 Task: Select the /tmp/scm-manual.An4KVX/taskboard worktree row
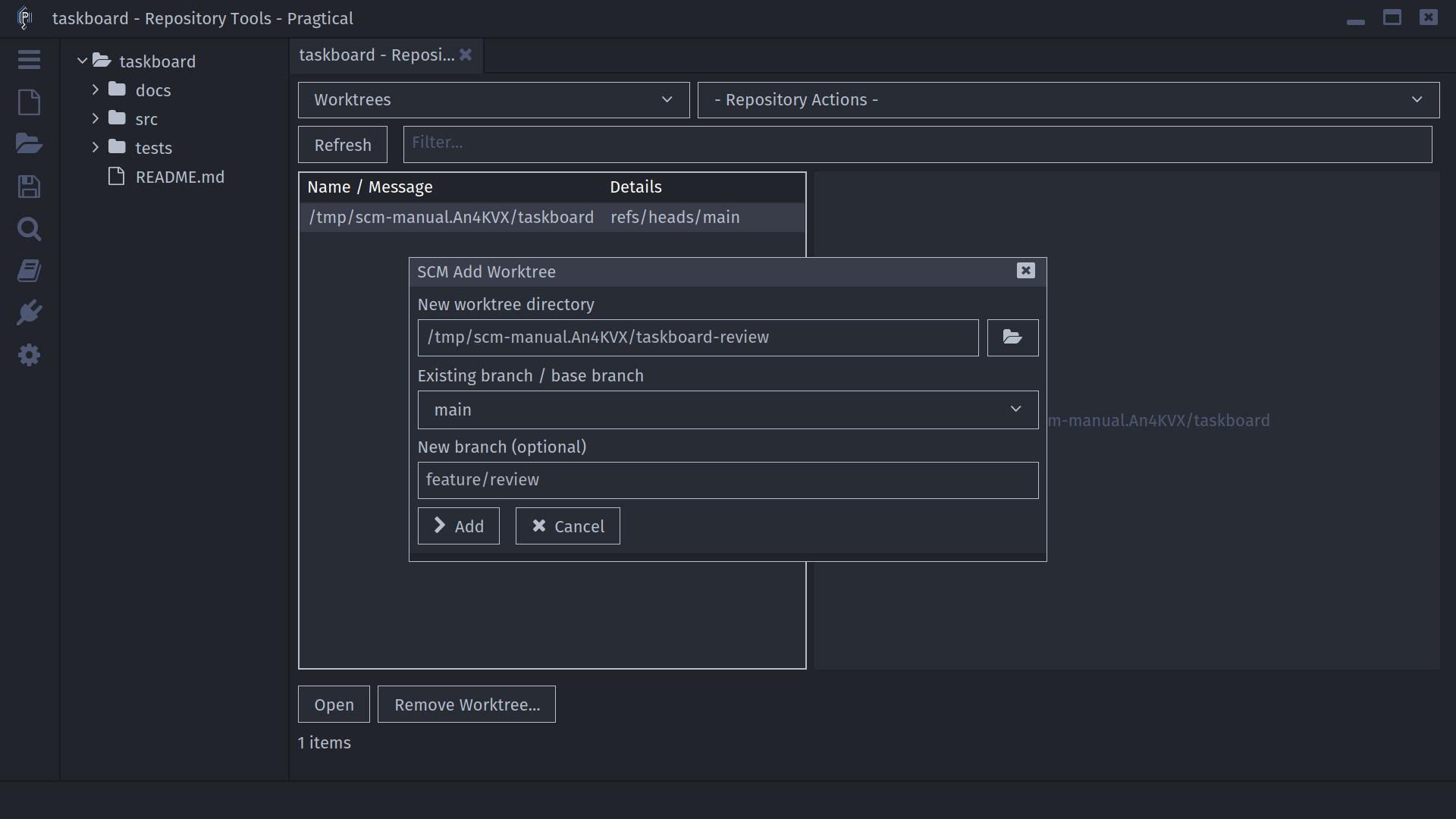click(x=552, y=218)
